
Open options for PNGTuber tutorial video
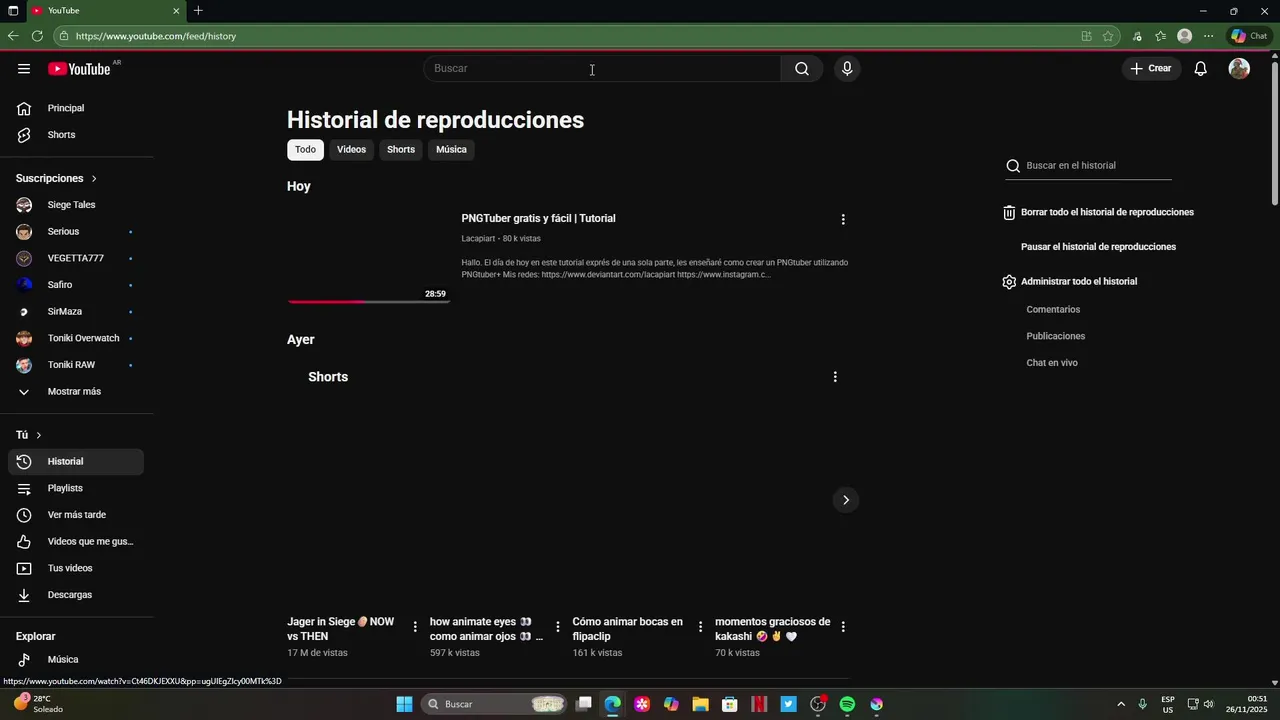click(843, 220)
